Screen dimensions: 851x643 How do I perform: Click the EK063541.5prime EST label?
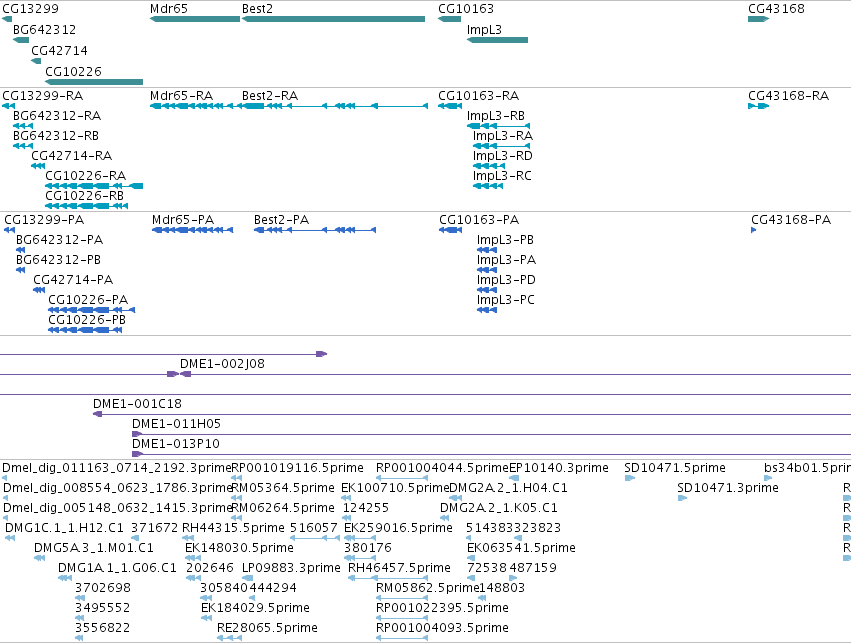click(x=522, y=549)
